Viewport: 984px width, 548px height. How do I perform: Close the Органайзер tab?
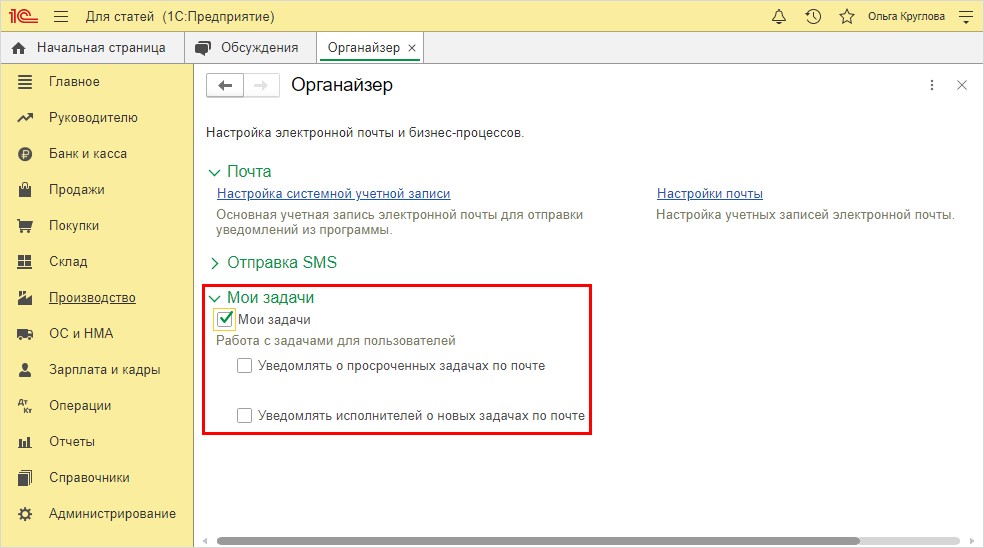(412, 48)
